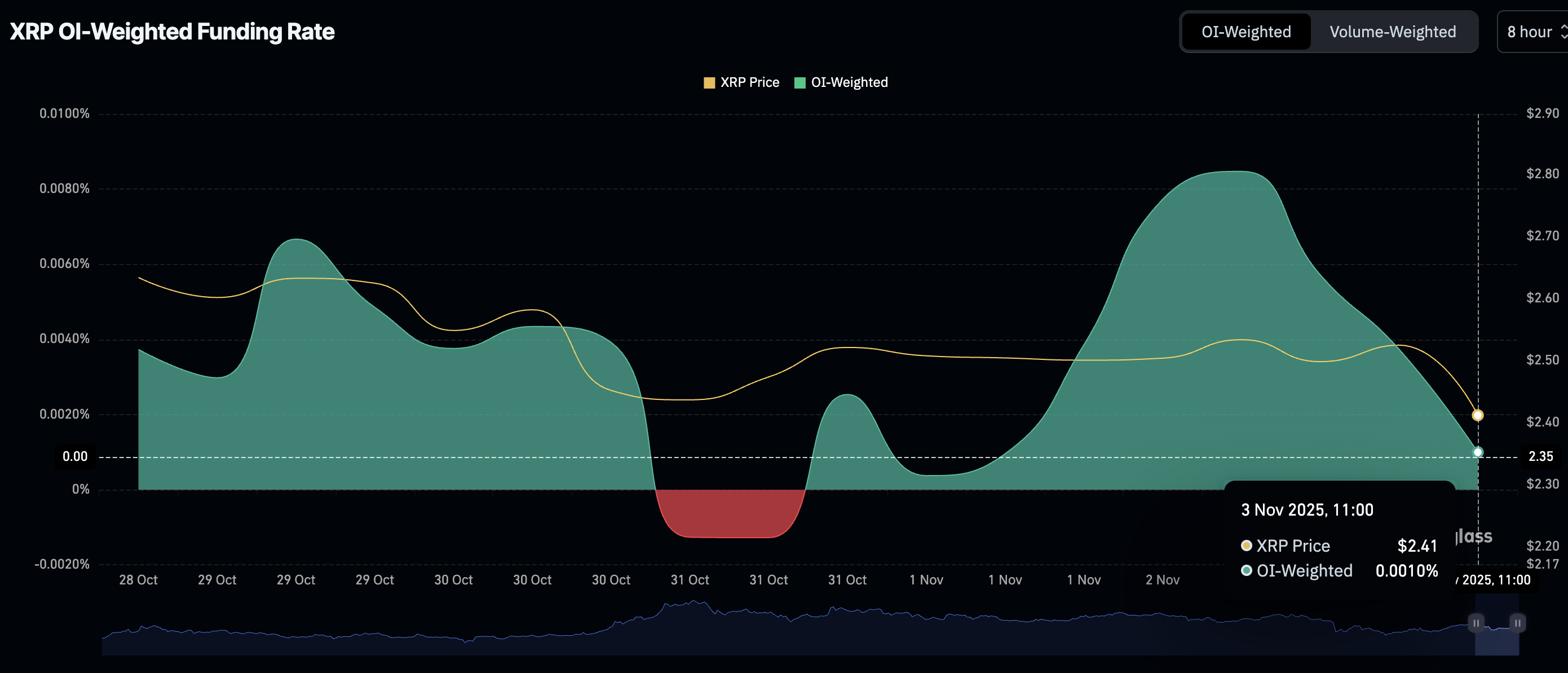Click the left range slider handle

[1476, 622]
